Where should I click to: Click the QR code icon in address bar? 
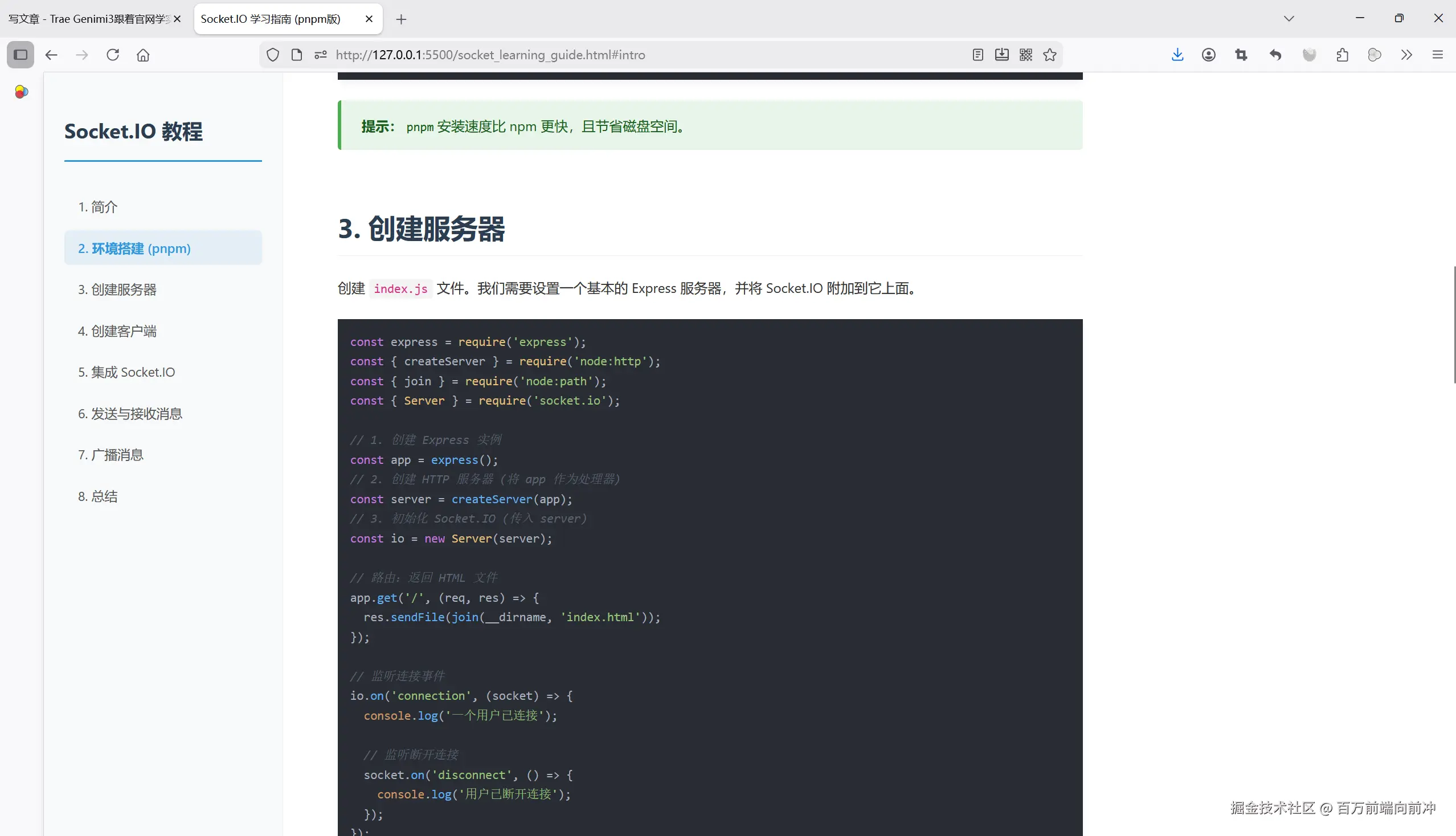point(1025,55)
